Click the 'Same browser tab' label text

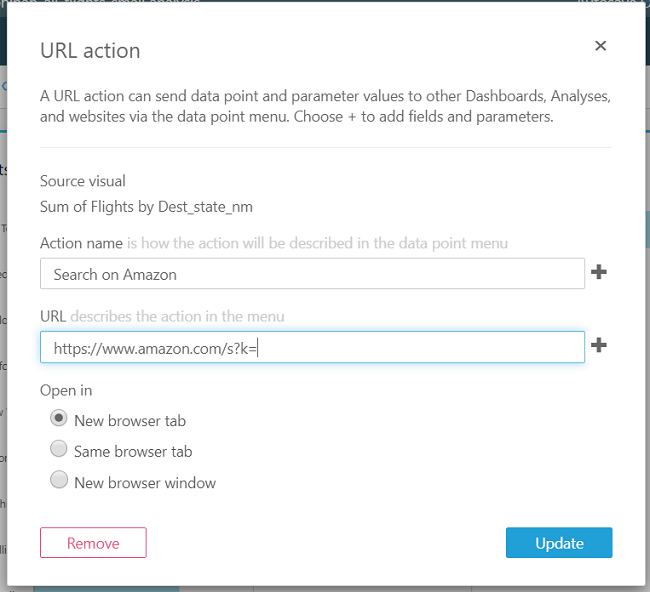pyautogui.click(x=133, y=452)
